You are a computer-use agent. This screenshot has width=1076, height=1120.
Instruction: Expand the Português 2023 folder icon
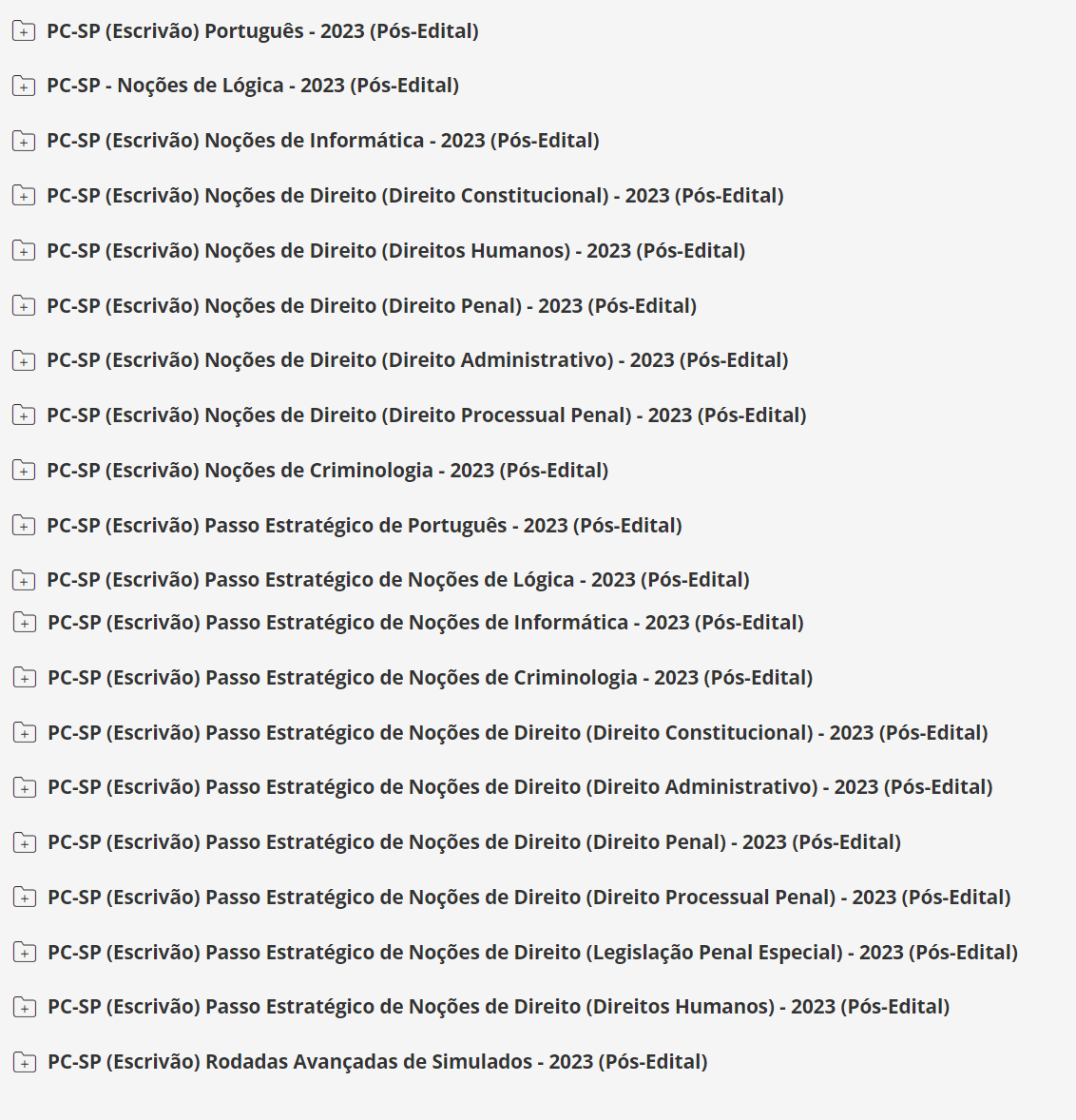pos(23,31)
